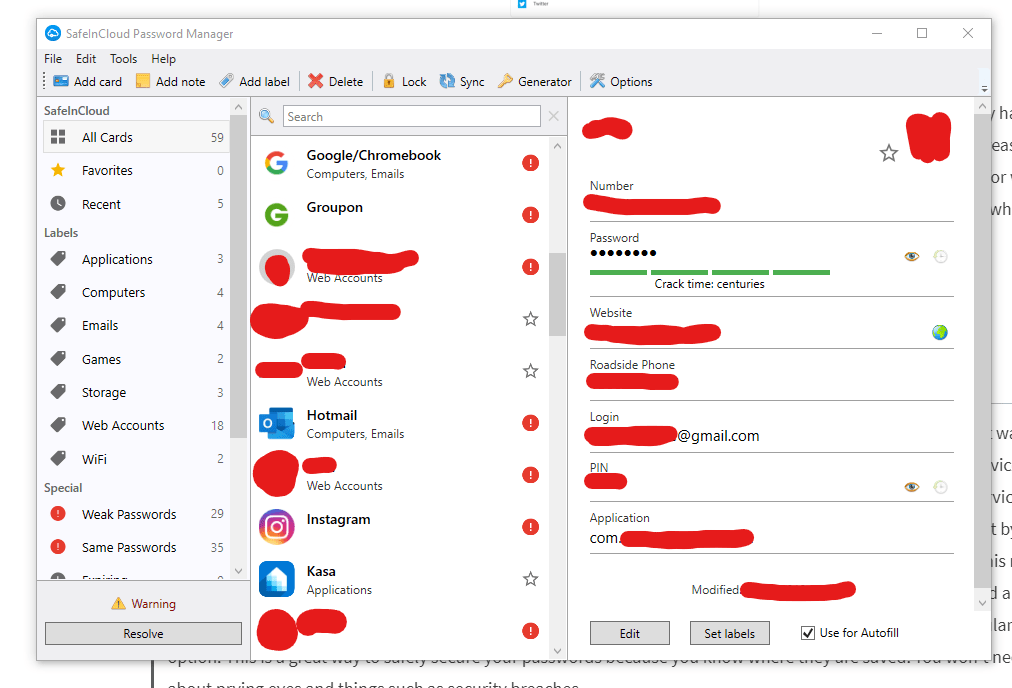Click Instagram red warning icon
This screenshot has height=688, width=1012.
coord(531,527)
